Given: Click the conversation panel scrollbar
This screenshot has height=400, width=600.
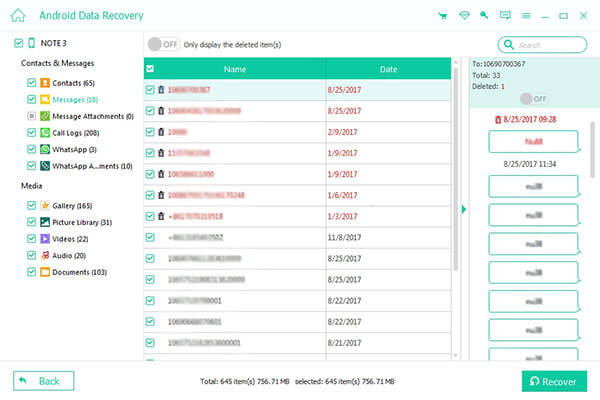Looking at the screenshot, I should (x=593, y=149).
